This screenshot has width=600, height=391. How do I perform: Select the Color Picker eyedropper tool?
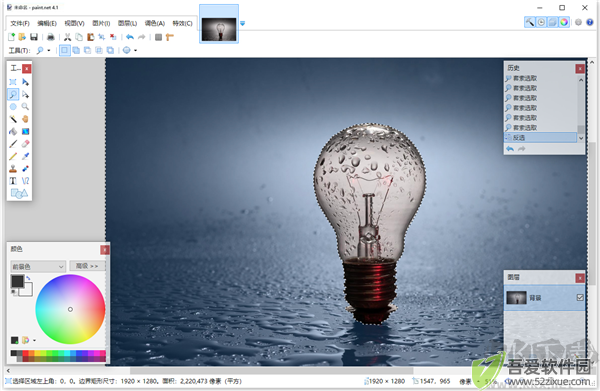[25, 156]
